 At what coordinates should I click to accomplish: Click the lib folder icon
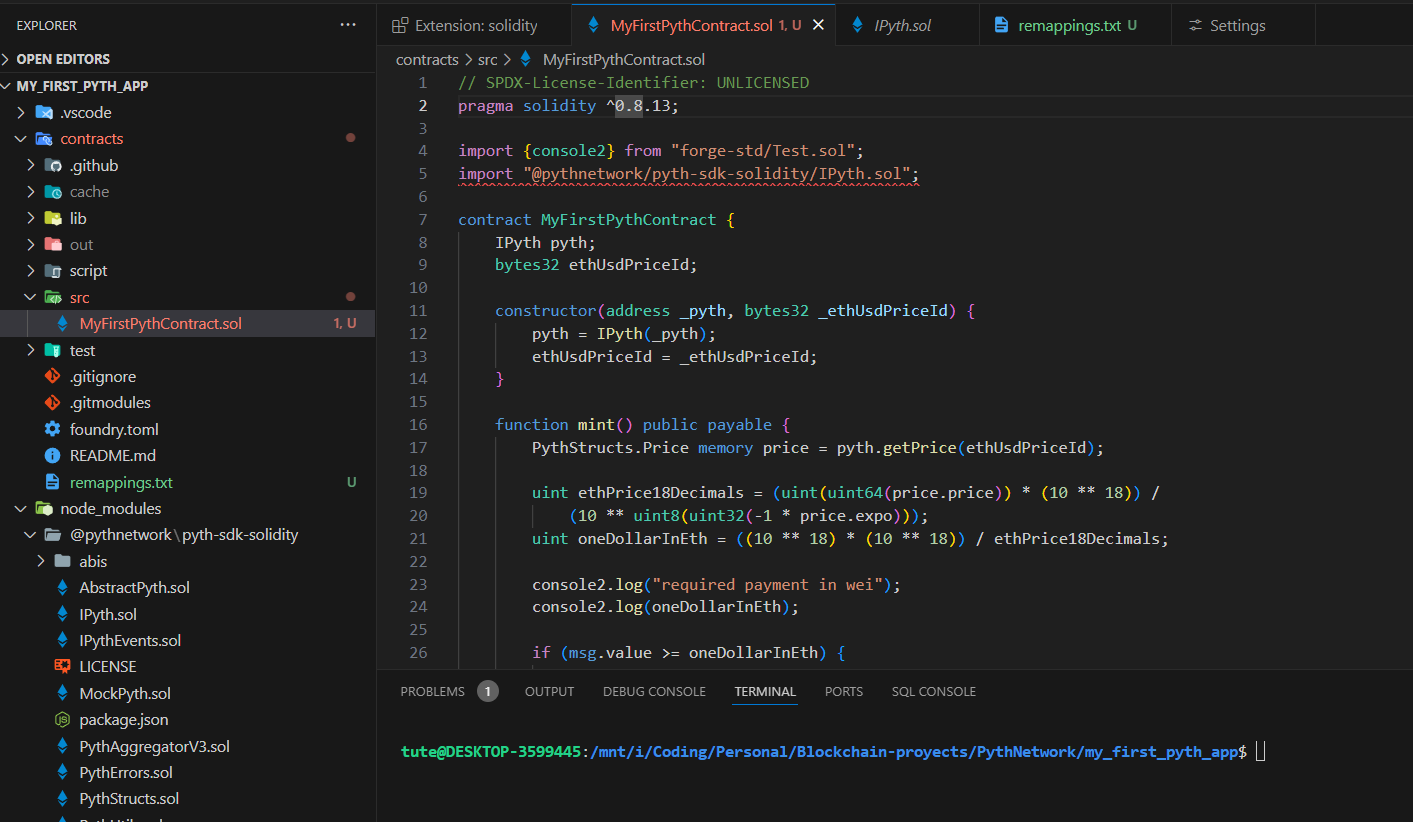coord(53,218)
